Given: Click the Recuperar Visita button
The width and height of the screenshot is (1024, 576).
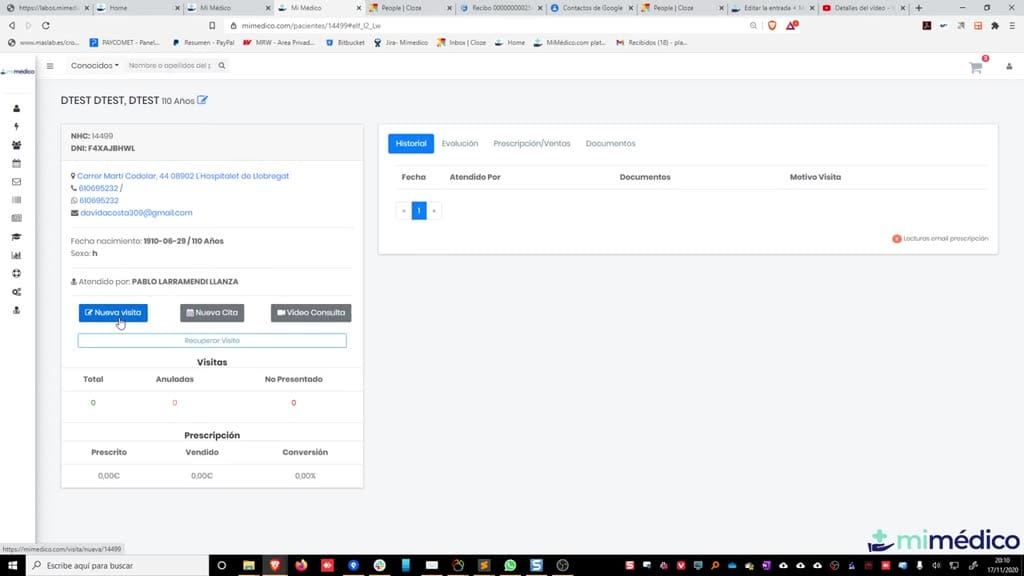Looking at the screenshot, I should [x=212, y=340].
